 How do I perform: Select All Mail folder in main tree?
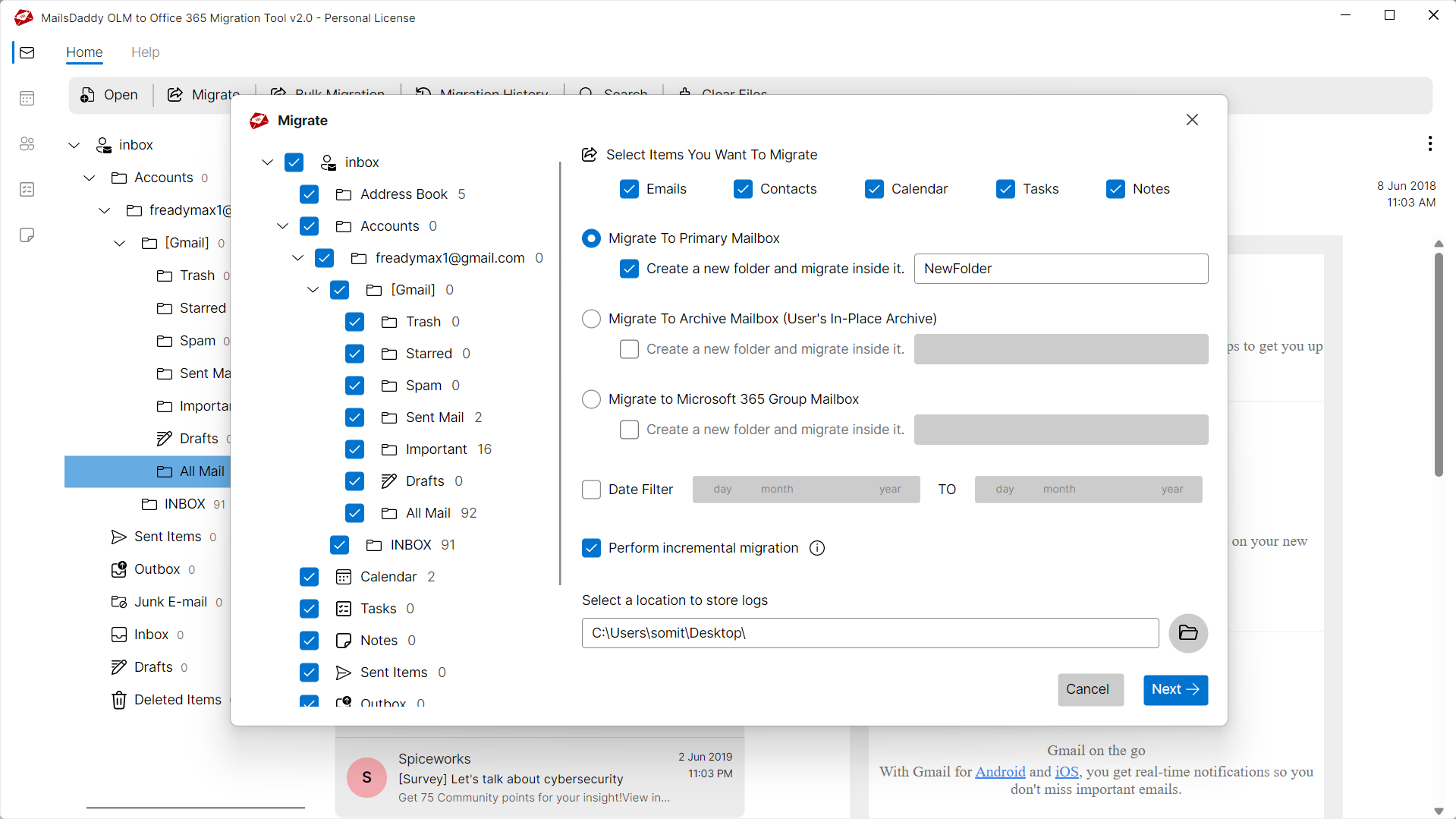click(147, 471)
